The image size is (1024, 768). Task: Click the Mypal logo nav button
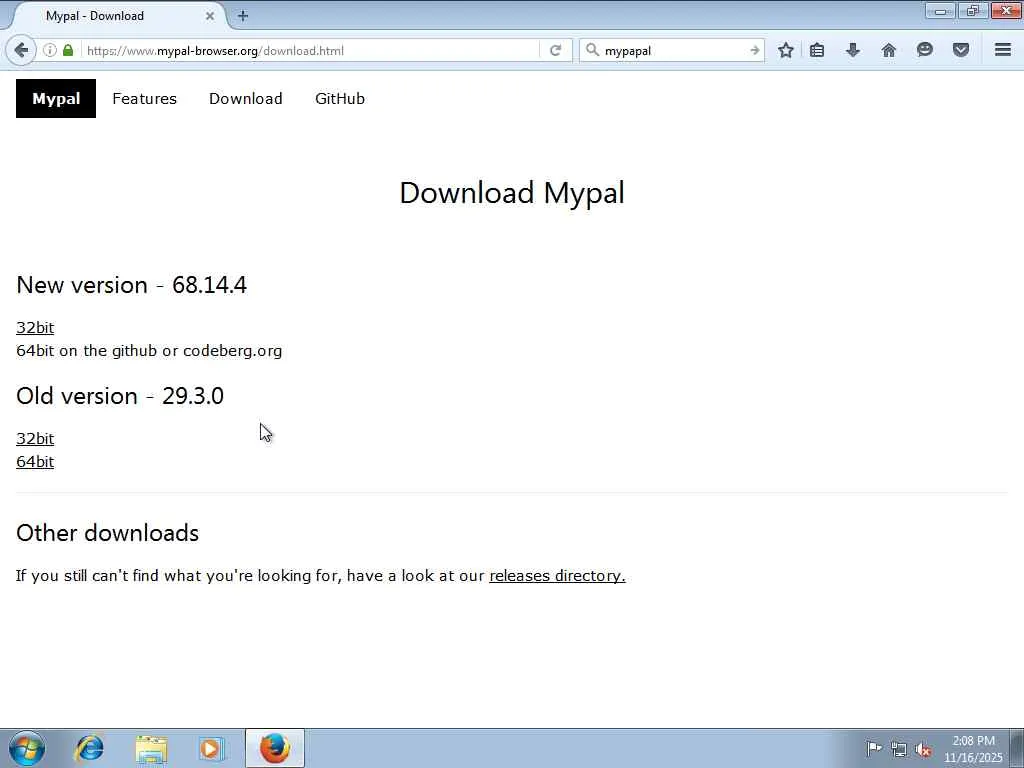coord(56,99)
